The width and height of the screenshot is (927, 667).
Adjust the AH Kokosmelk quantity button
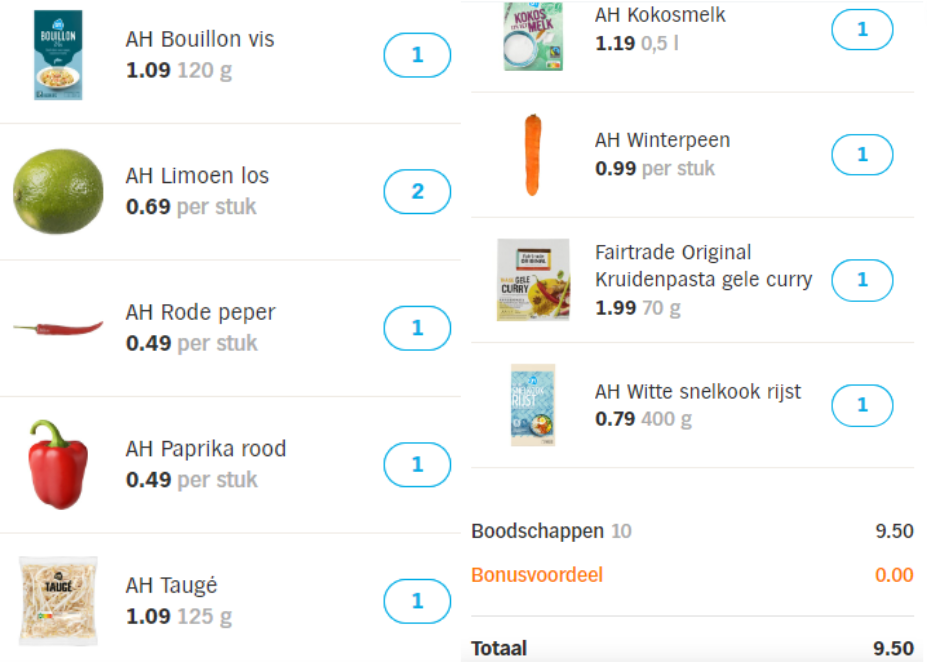click(x=863, y=30)
